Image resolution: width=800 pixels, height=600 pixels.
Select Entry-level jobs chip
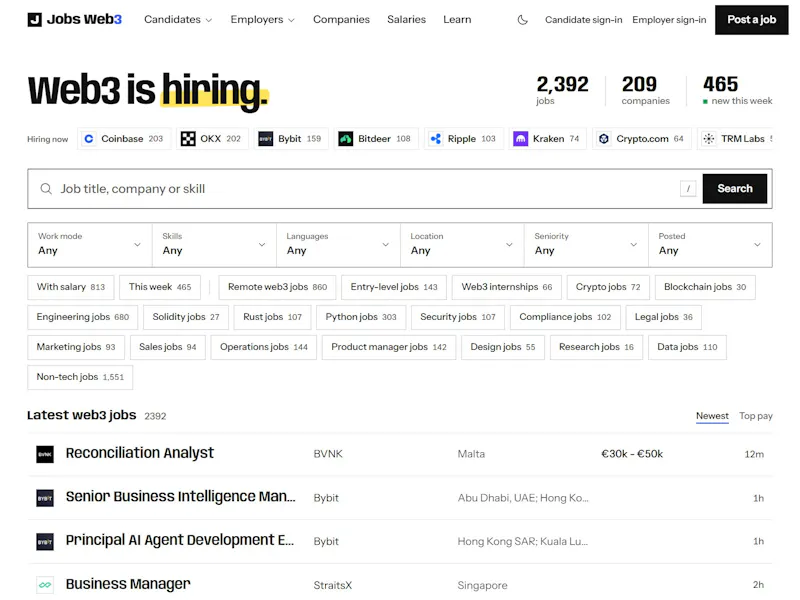pyautogui.click(x=394, y=287)
